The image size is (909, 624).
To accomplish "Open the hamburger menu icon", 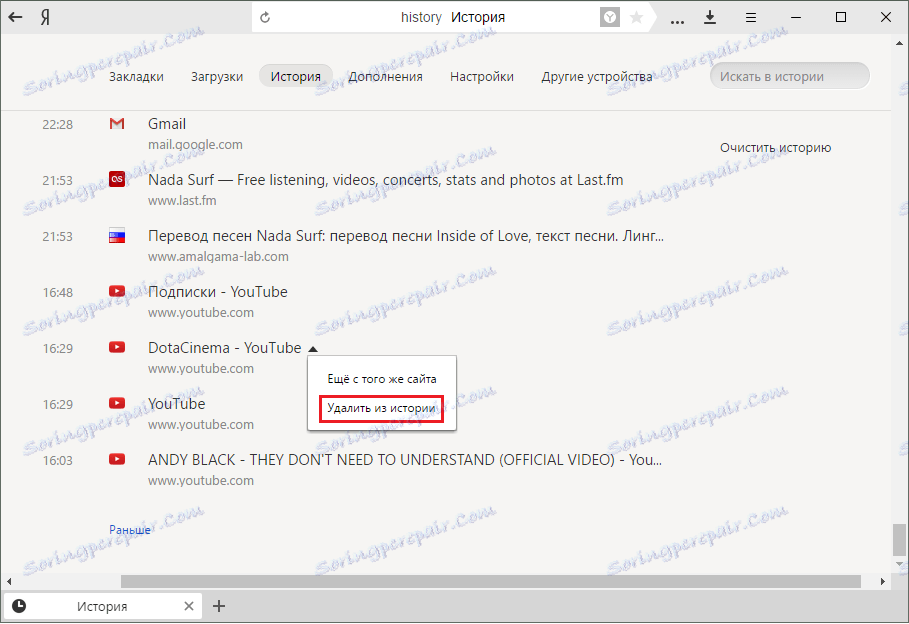I will (x=751, y=18).
